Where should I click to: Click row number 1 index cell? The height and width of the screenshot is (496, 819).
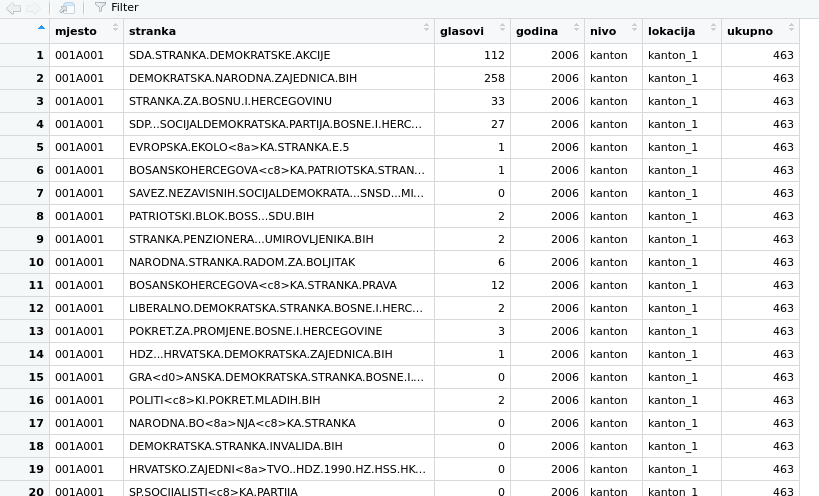[25, 55]
